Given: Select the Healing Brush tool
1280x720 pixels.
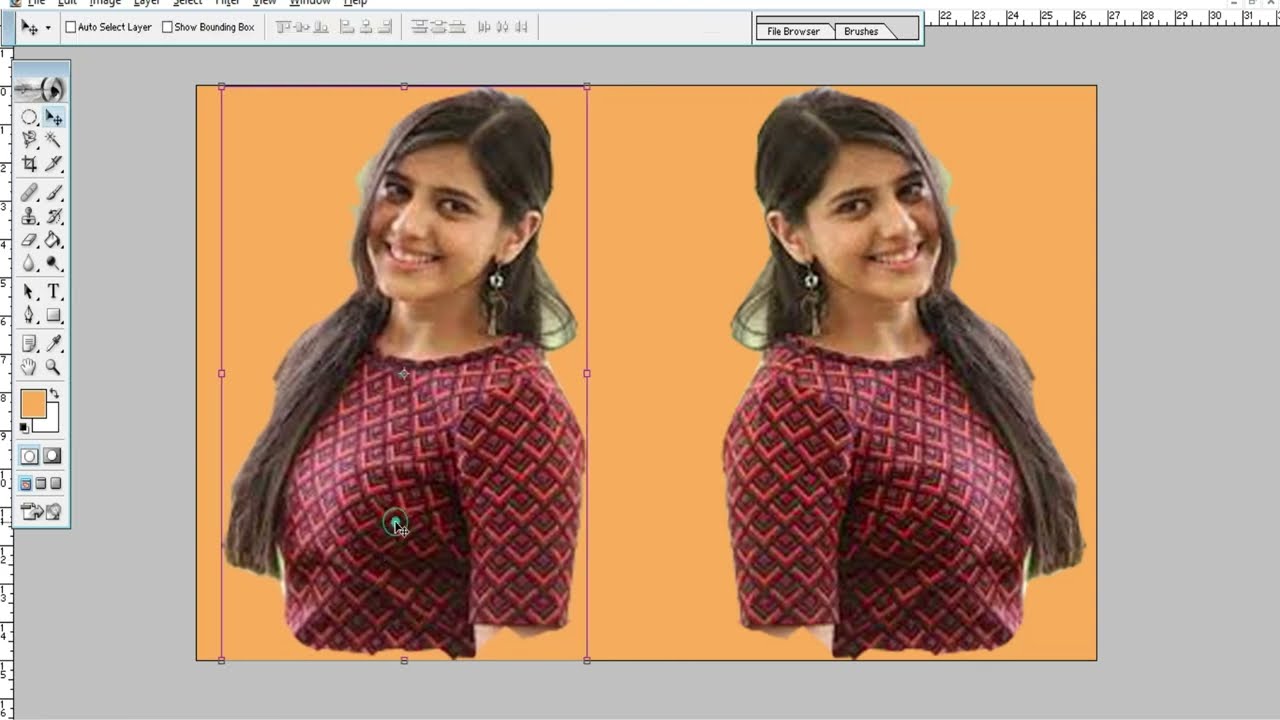Looking at the screenshot, I should coord(29,192).
